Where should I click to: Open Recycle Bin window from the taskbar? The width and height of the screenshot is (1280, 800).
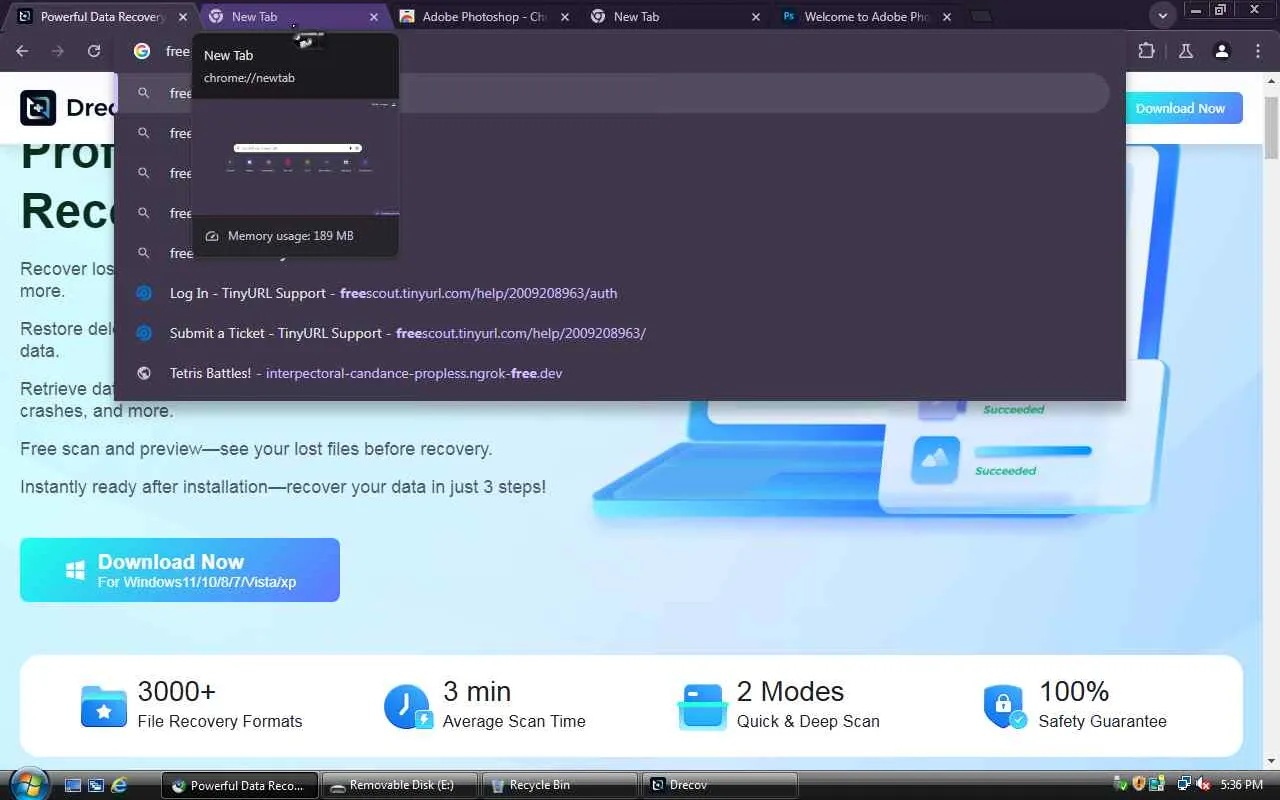click(x=560, y=785)
